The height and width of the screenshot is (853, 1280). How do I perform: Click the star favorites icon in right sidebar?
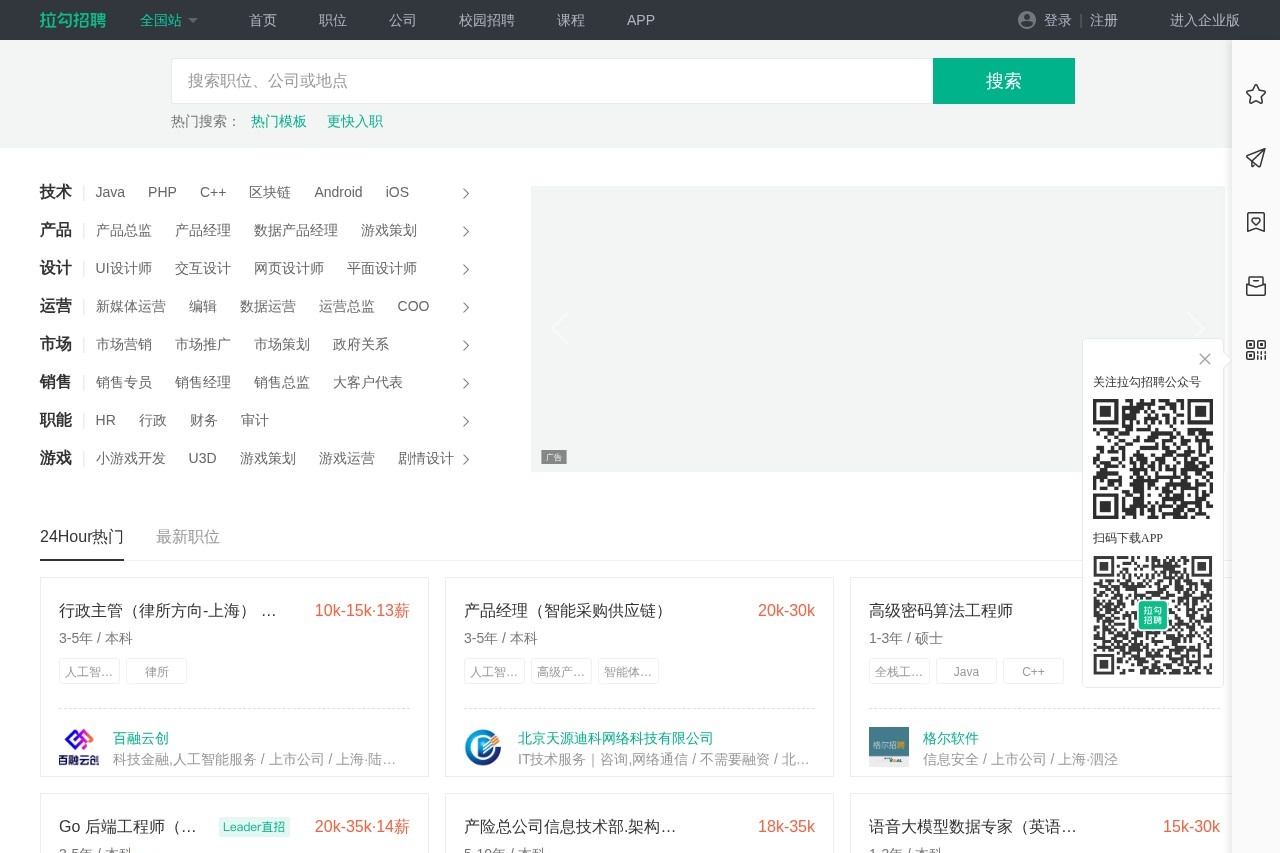1256,94
